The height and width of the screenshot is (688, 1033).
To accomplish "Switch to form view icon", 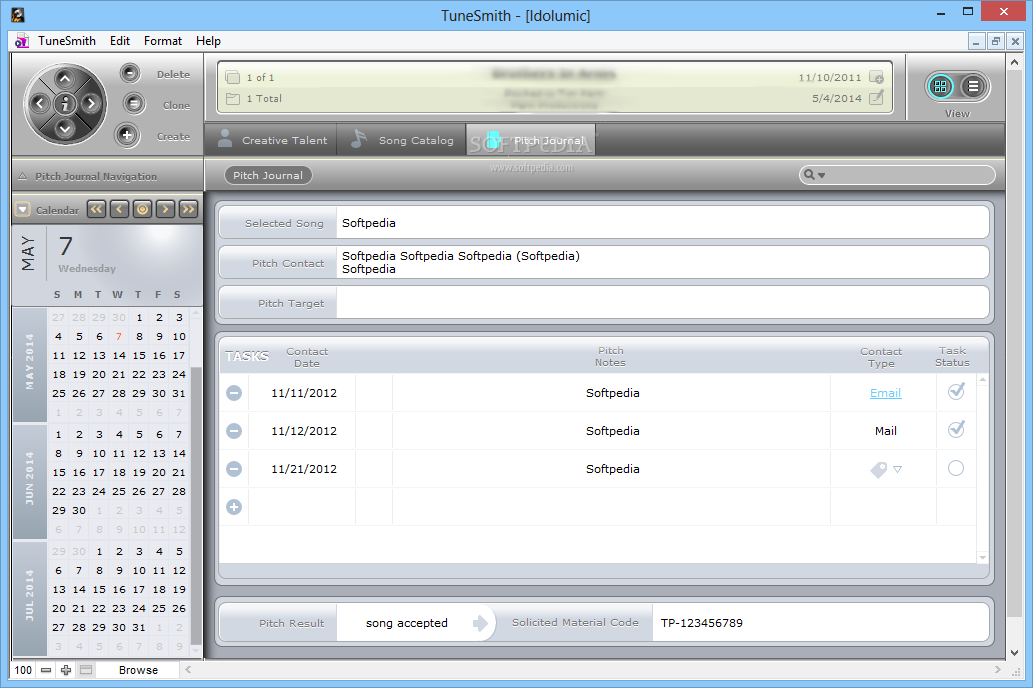I will tap(941, 86).
